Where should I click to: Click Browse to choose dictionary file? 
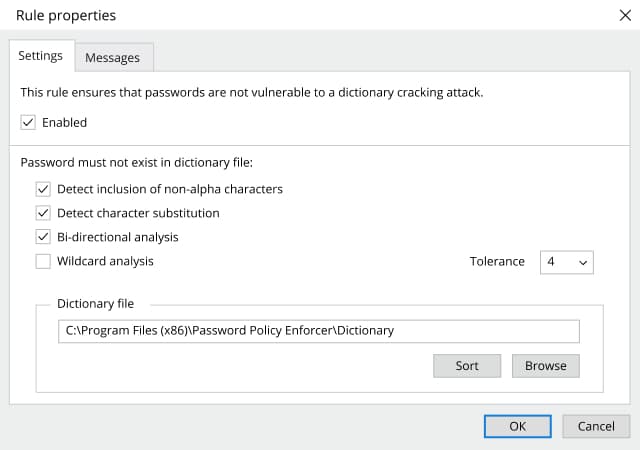tap(546, 366)
